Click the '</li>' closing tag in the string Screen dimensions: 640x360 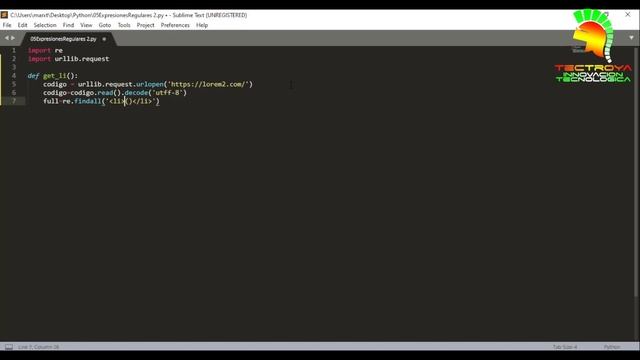point(142,101)
